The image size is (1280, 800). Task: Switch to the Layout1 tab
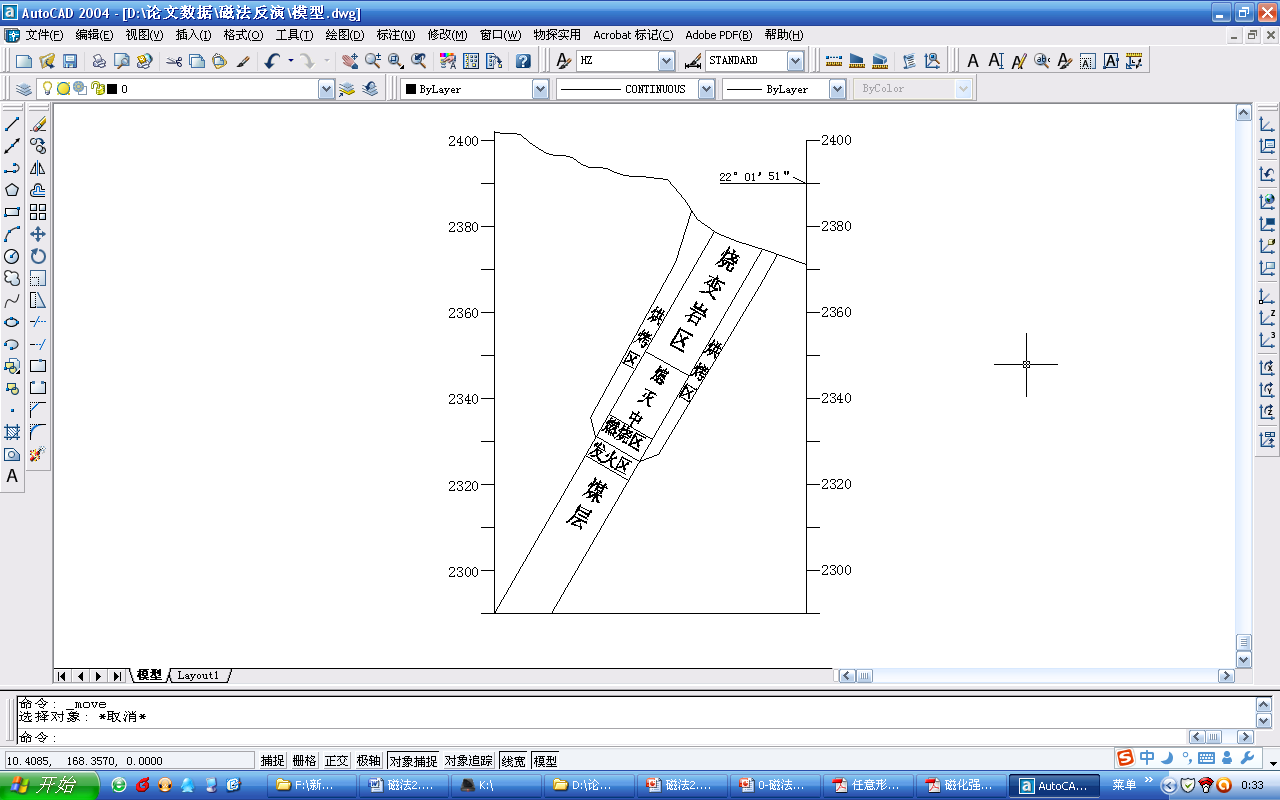tap(198, 676)
